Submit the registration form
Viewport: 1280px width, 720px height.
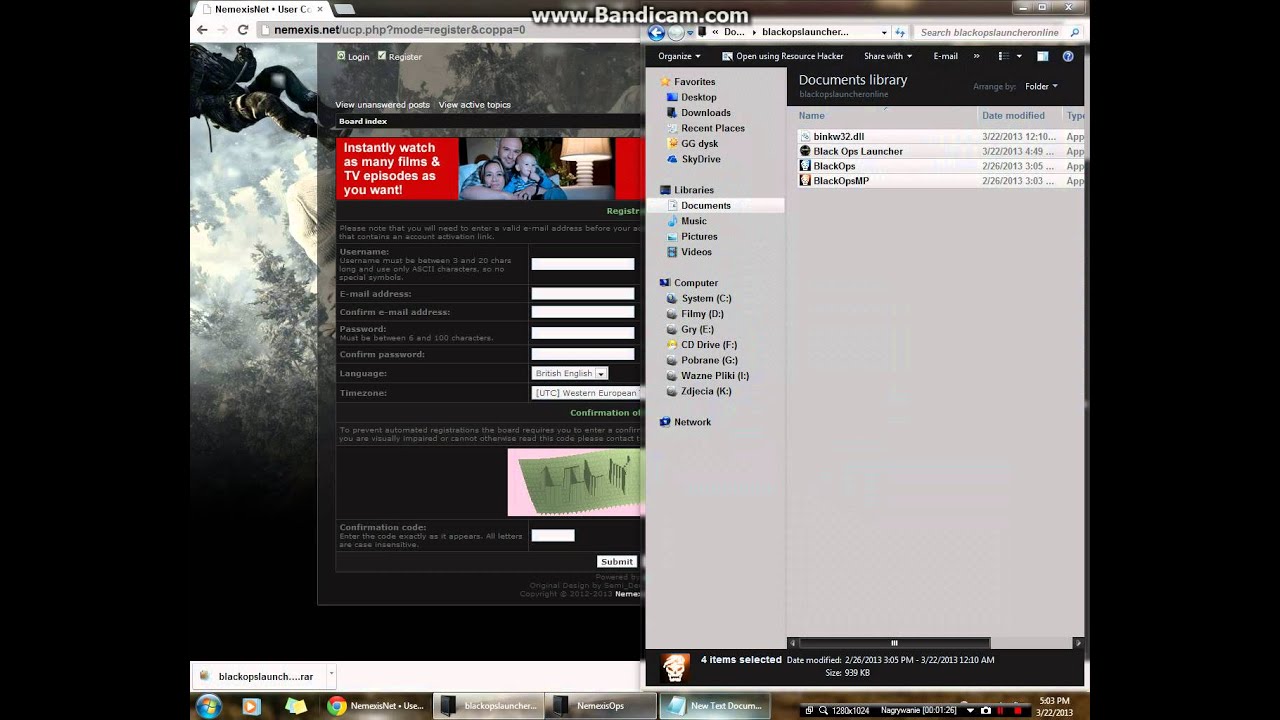[617, 561]
